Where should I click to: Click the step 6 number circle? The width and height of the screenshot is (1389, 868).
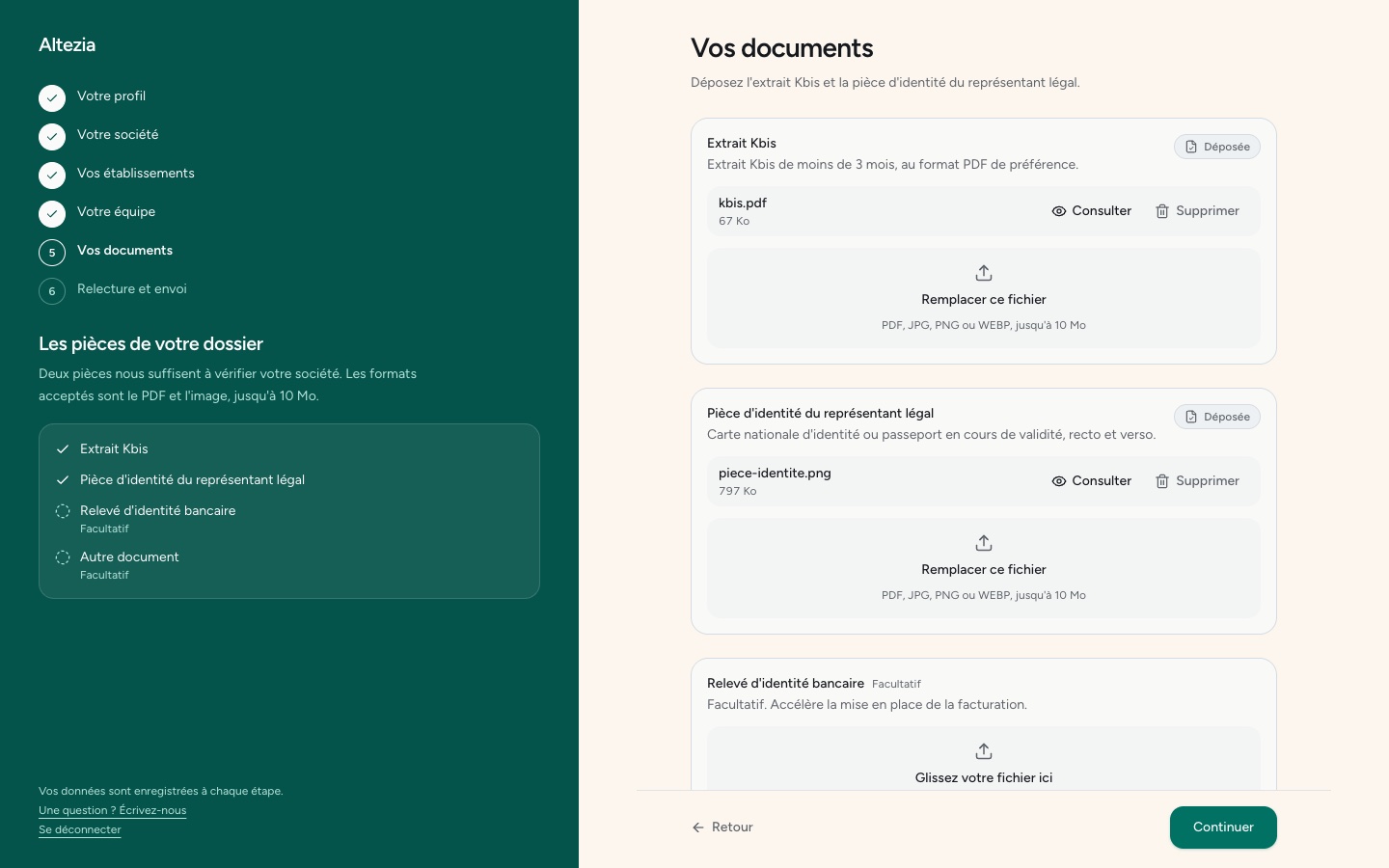click(x=52, y=291)
